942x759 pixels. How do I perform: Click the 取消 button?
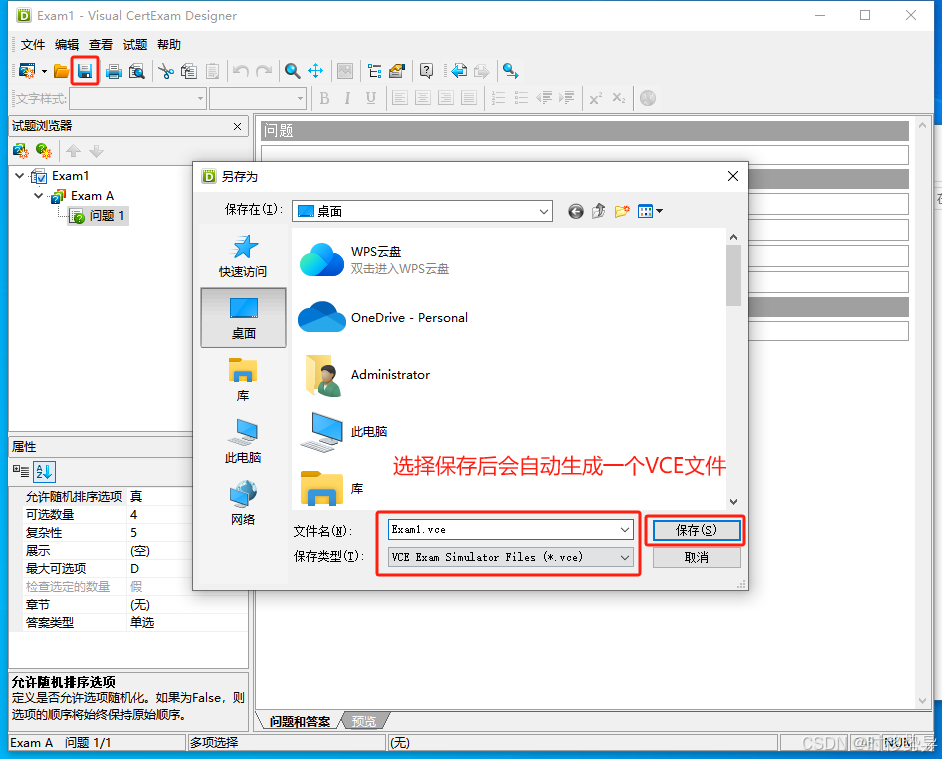pos(696,557)
